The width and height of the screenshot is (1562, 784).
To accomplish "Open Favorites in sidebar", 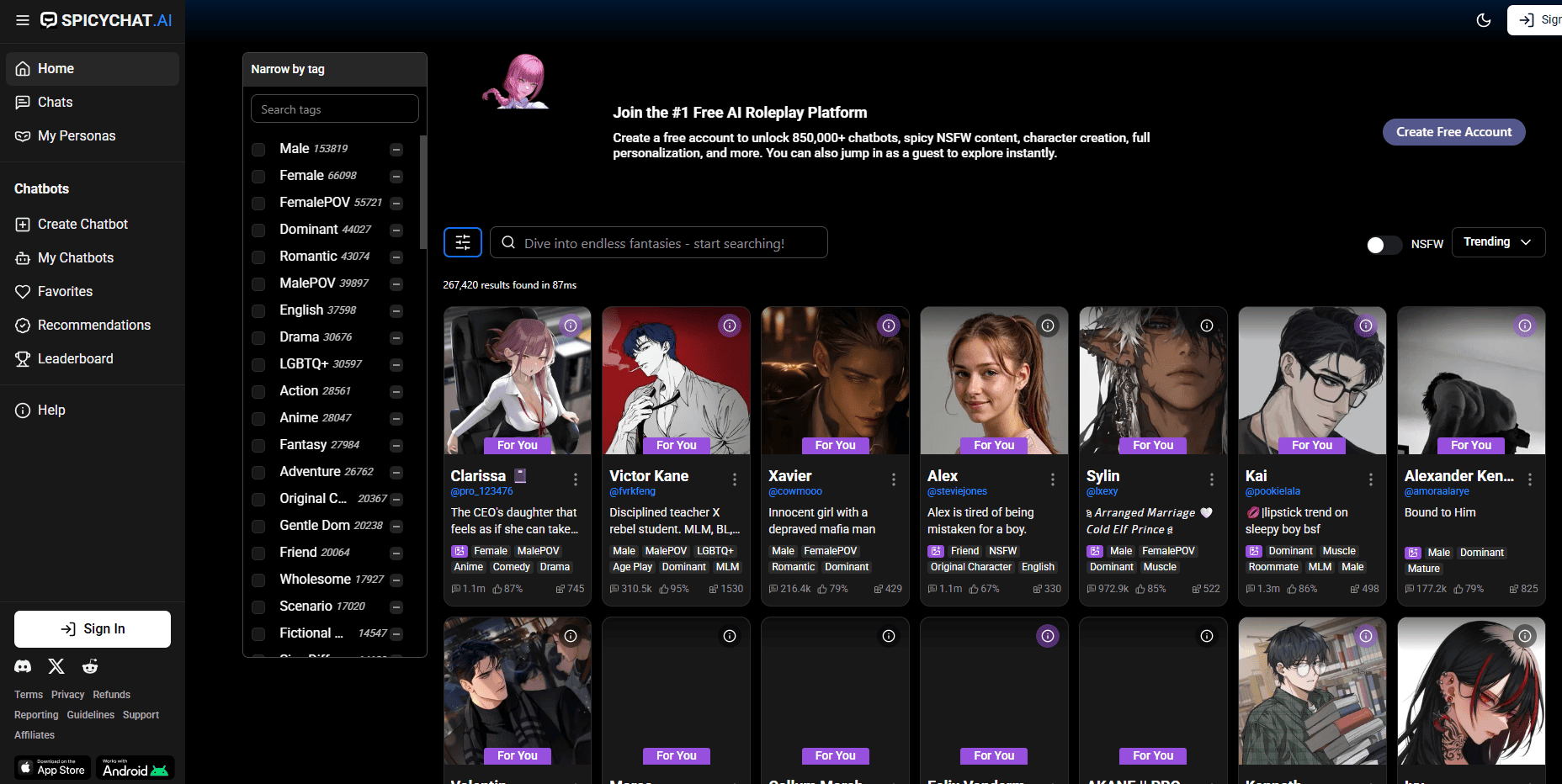I will (x=93, y=292).
